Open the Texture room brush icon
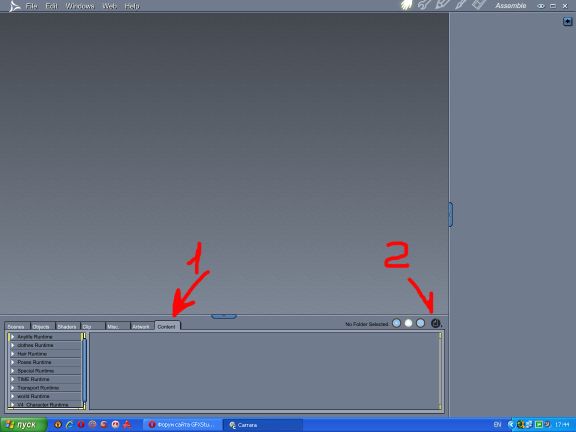This screenshot has height=432, width=576. pos(461,5)
